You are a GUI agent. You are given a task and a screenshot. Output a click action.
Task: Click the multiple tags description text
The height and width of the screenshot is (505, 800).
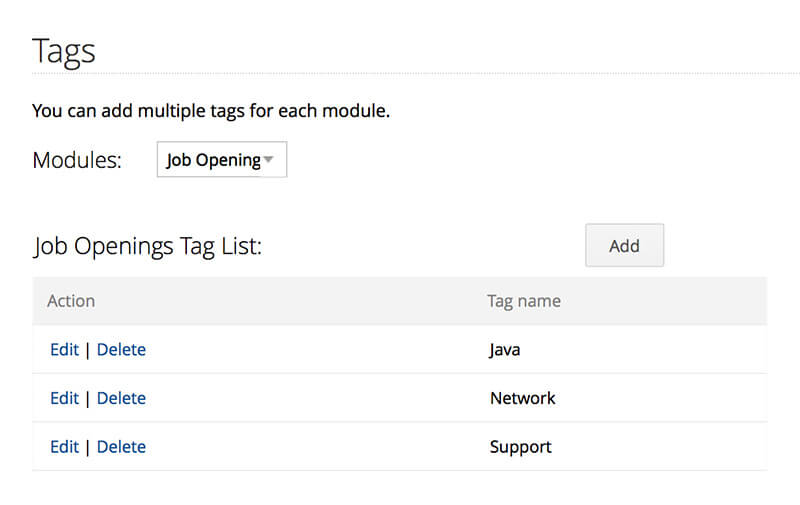(211, 111)
